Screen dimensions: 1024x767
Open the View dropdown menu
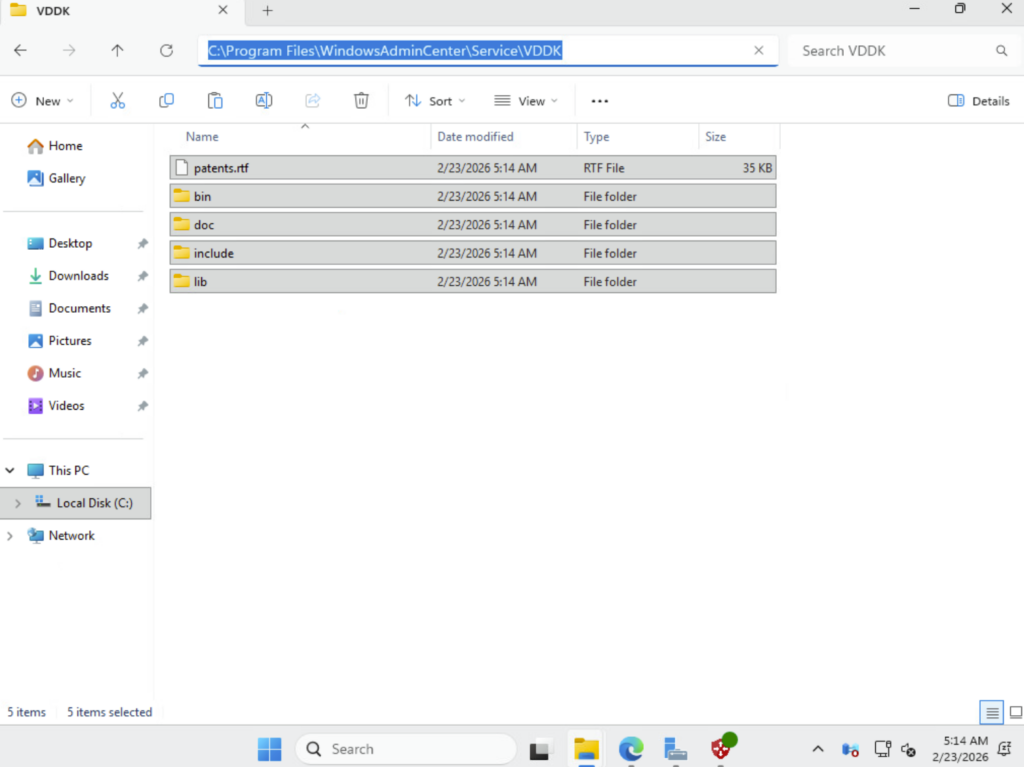point(525,101)
